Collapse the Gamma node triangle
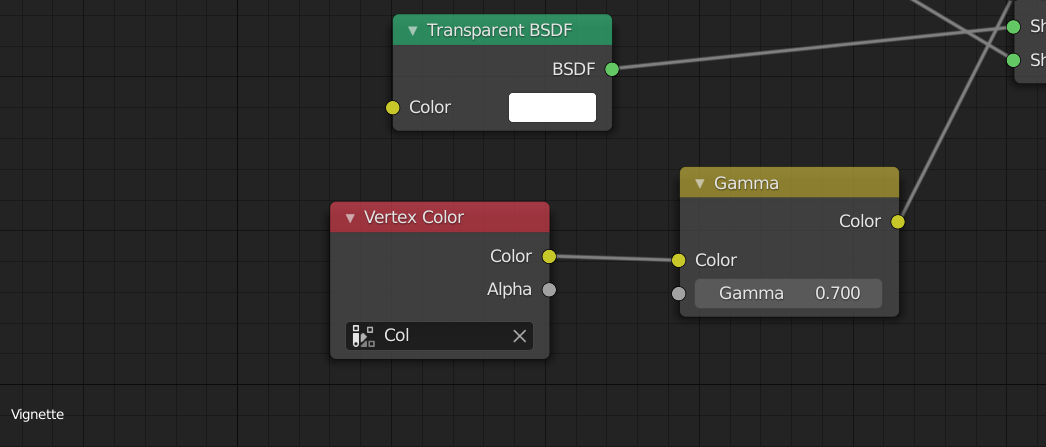The width and height of the screenshot is (1046, 447). click(700, 183)
